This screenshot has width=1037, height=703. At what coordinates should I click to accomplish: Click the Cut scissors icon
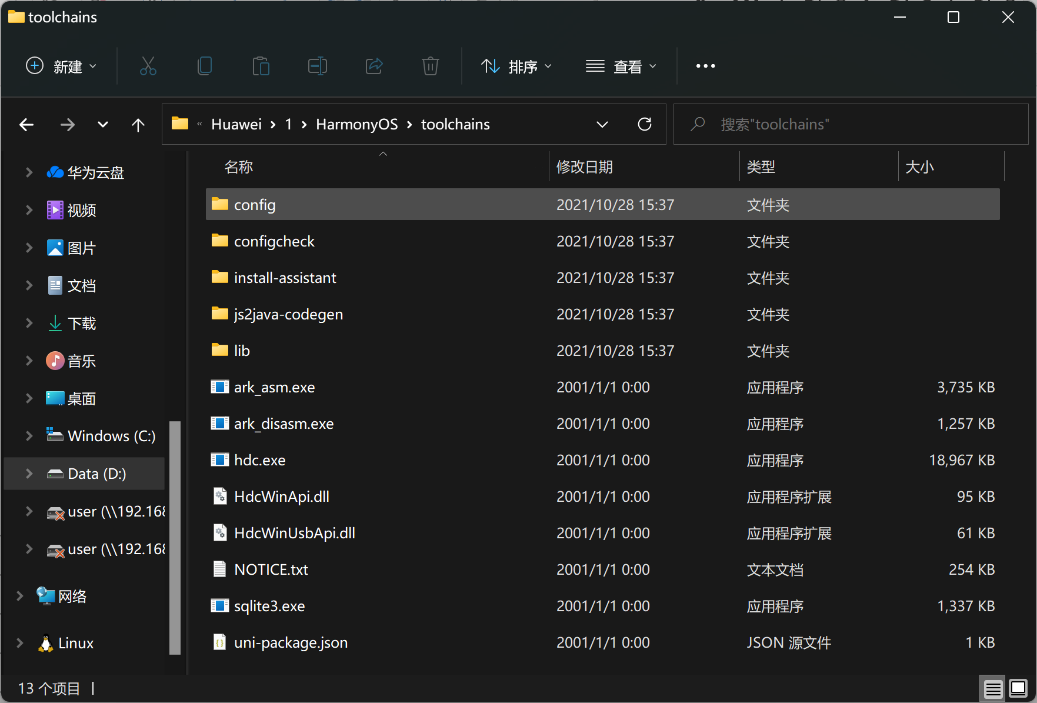coord(148,66)
